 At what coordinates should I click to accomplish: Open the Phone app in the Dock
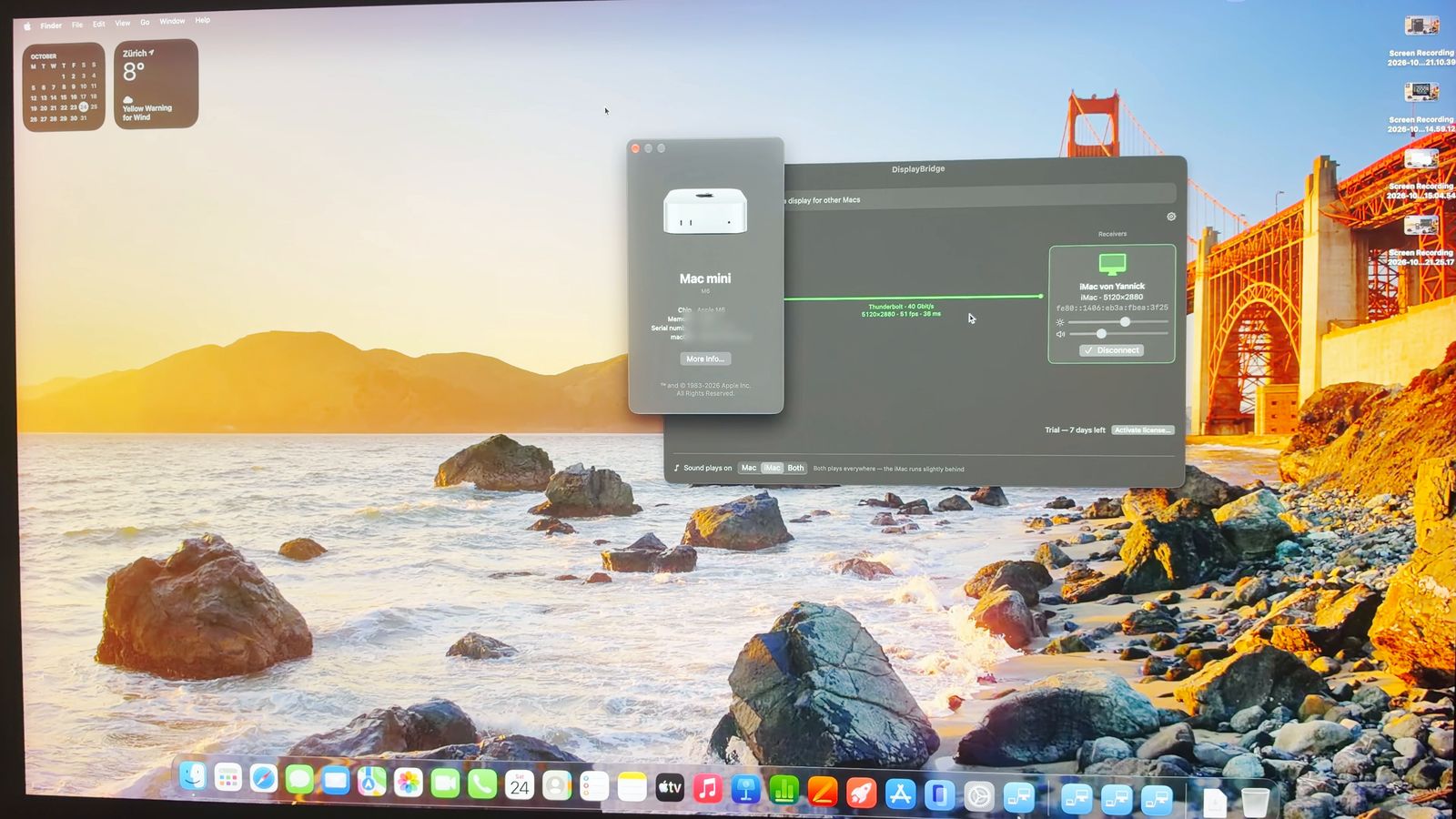(481, 784)
